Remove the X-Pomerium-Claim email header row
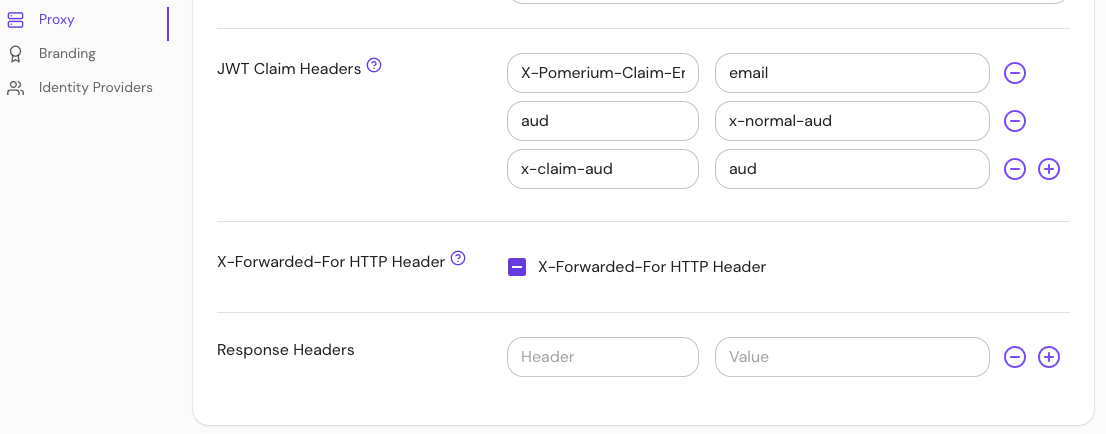1106x434 pixels. tap(1015, 73)
